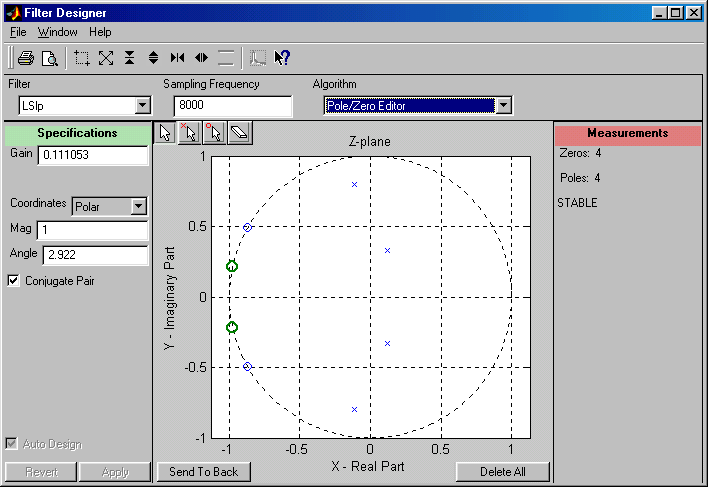Click the Gain value field
Viewport: 708px width, 487px height.
[x=92, y=155]
